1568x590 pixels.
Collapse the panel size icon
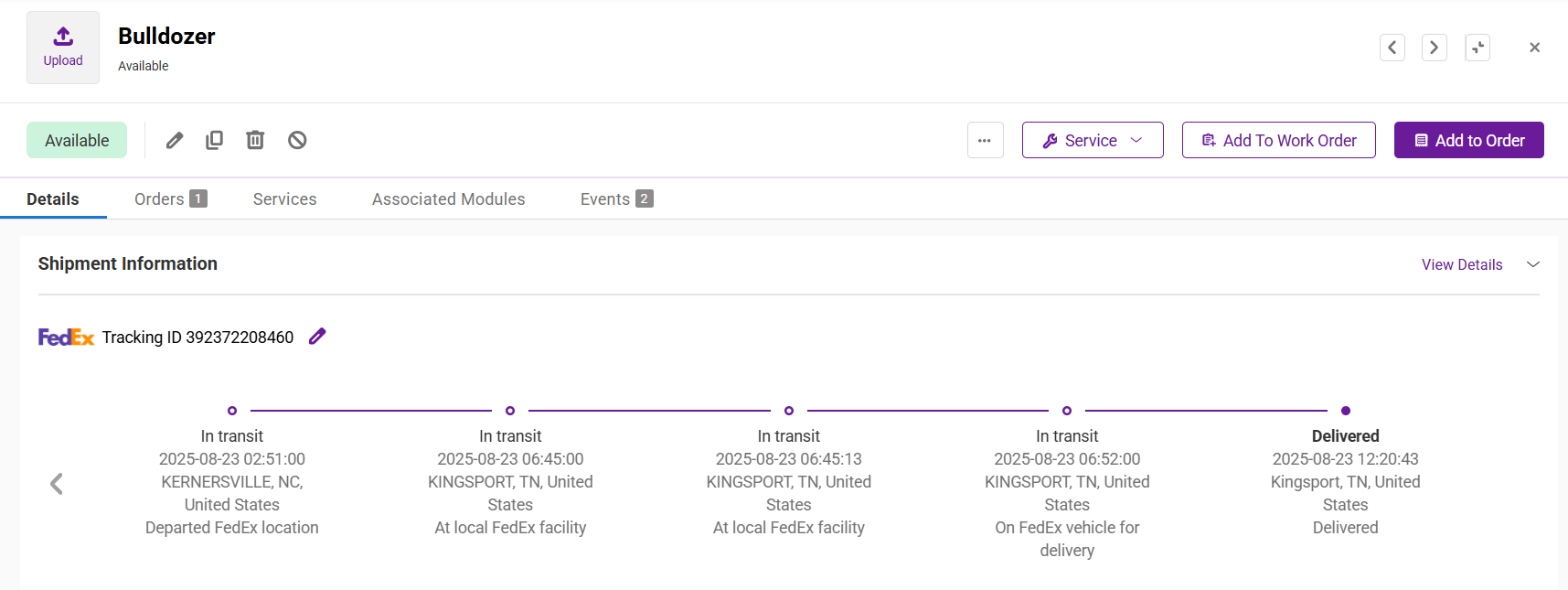(1477, 48)
